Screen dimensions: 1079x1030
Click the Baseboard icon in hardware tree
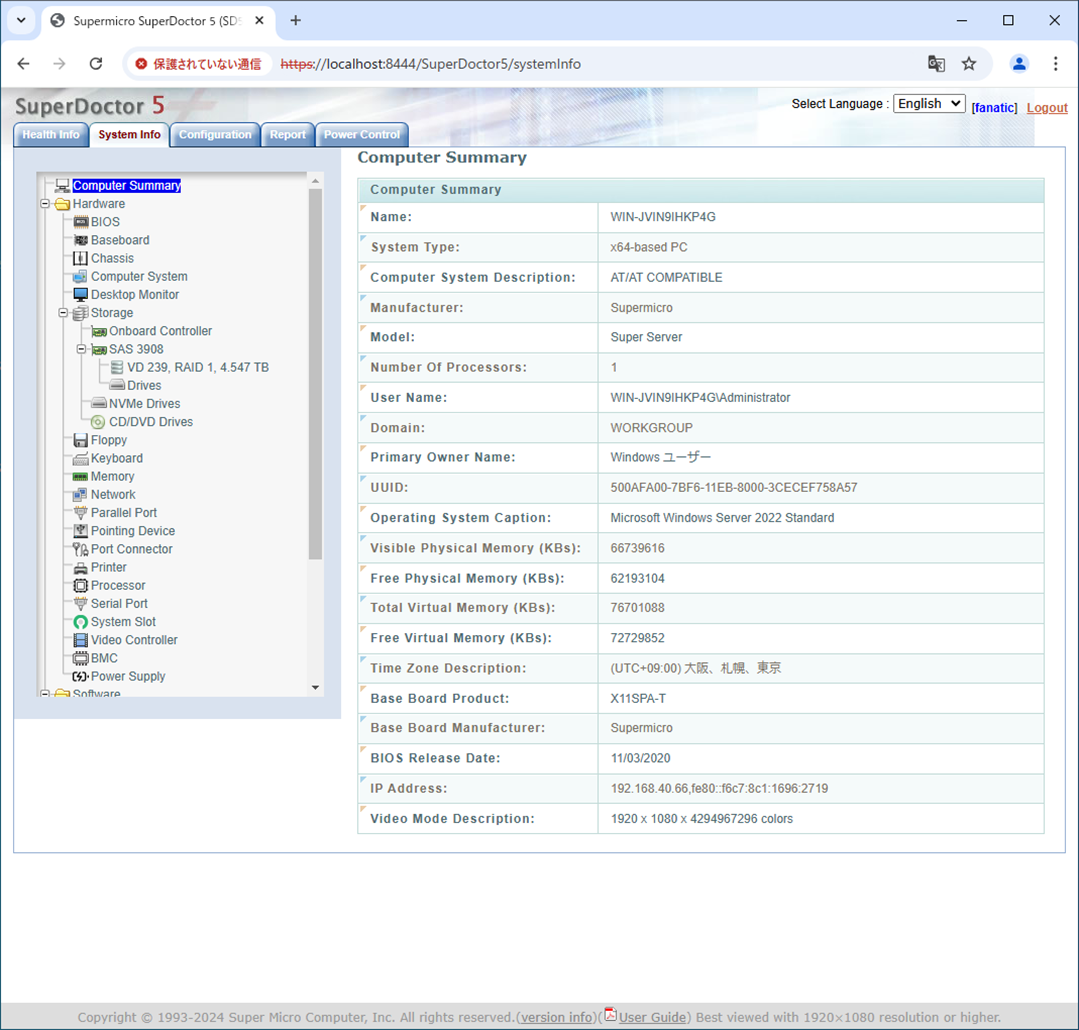(x=81, y=240)
